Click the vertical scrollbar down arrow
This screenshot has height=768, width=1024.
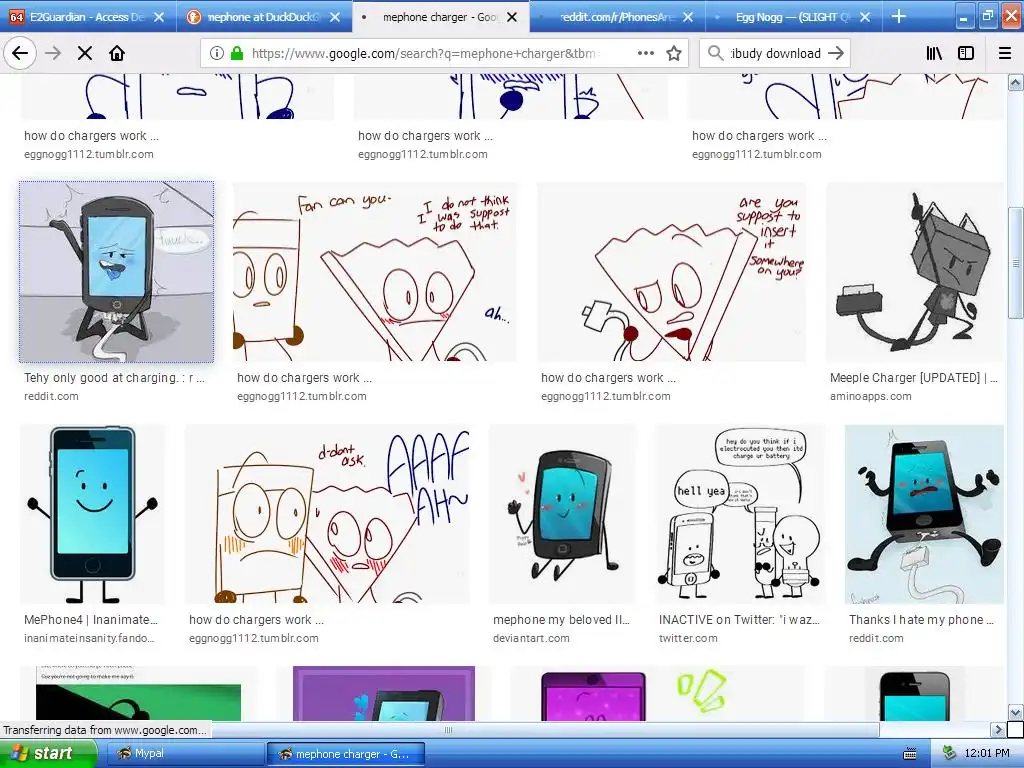pyautogui.click(x=1015, y=712)
